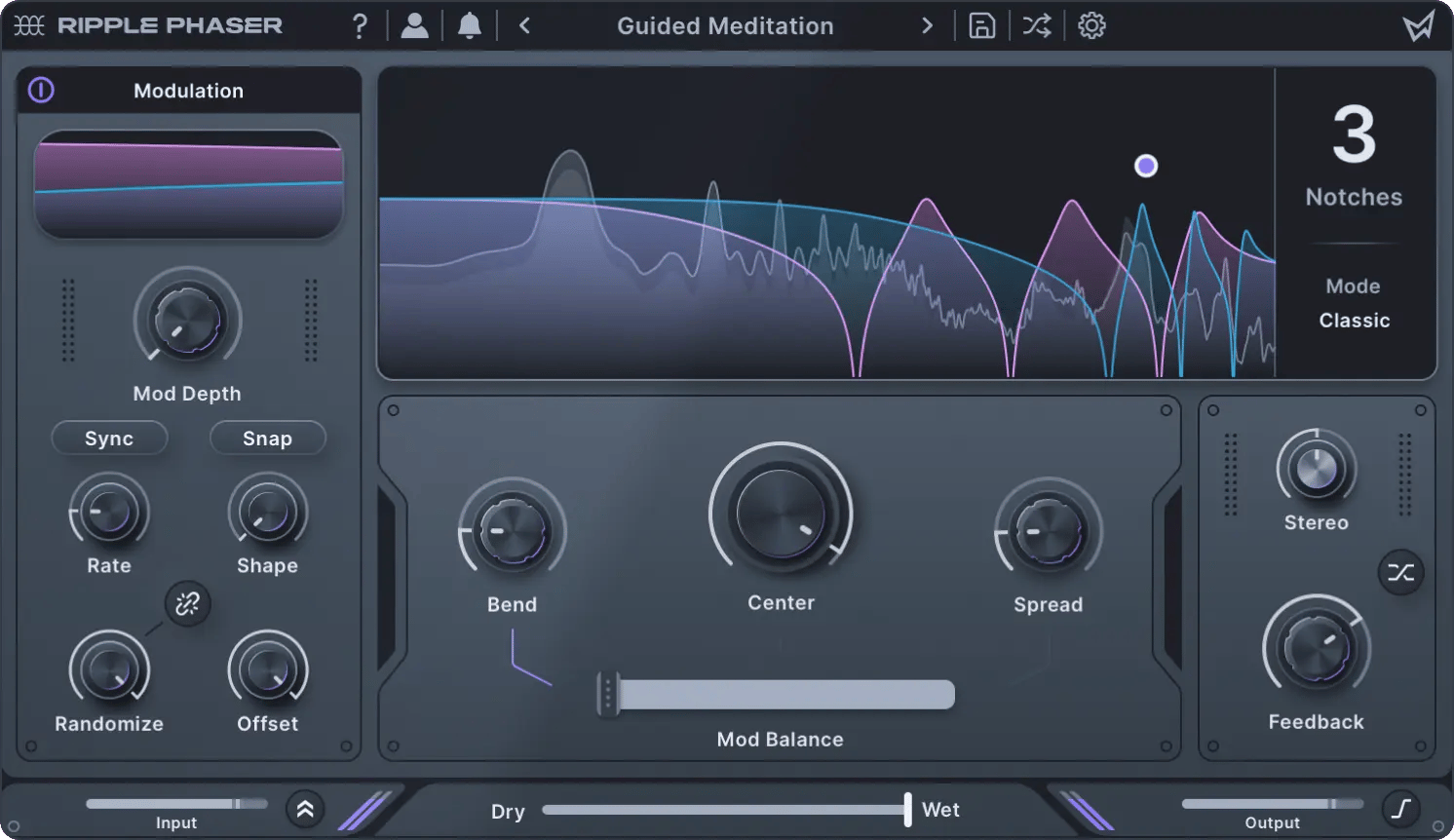Enable the Sync button
Screen dimensions: 1454x840
pyautogui.click(x=109, y=439)
